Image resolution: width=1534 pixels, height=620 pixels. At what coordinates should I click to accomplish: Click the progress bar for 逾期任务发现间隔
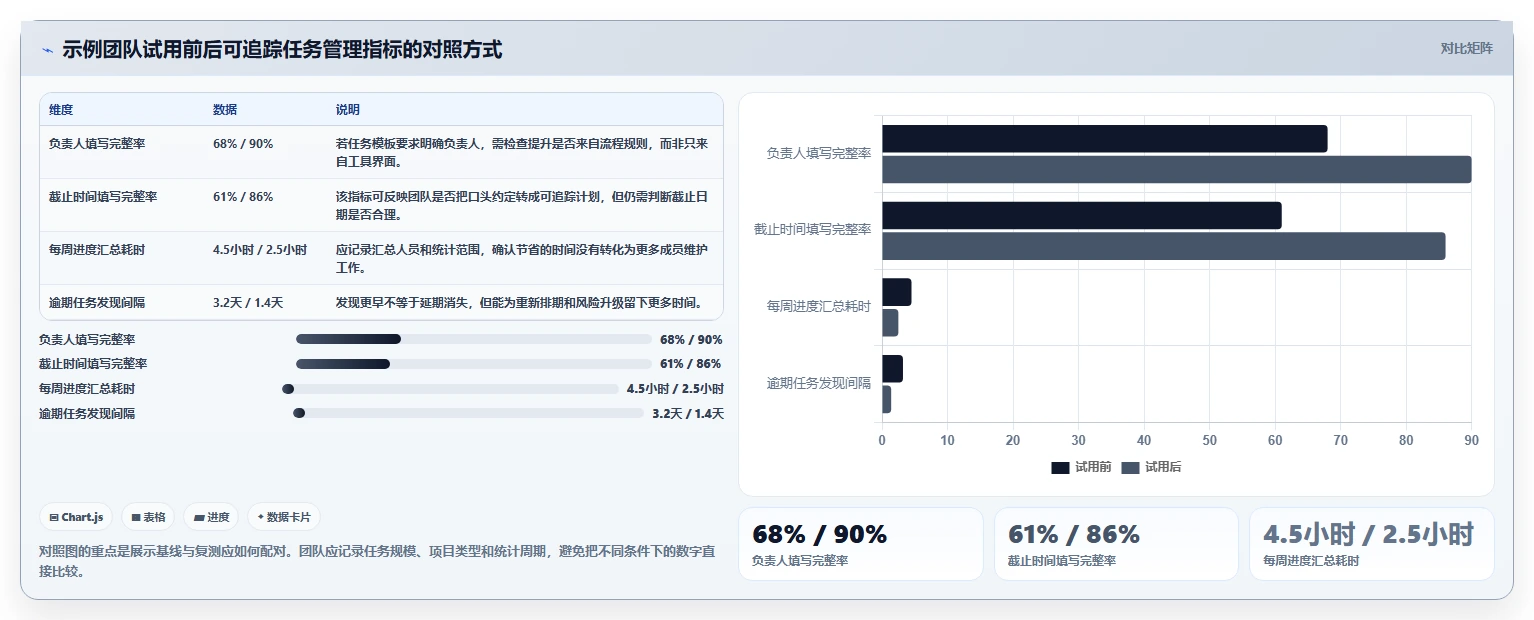point(469,413)
